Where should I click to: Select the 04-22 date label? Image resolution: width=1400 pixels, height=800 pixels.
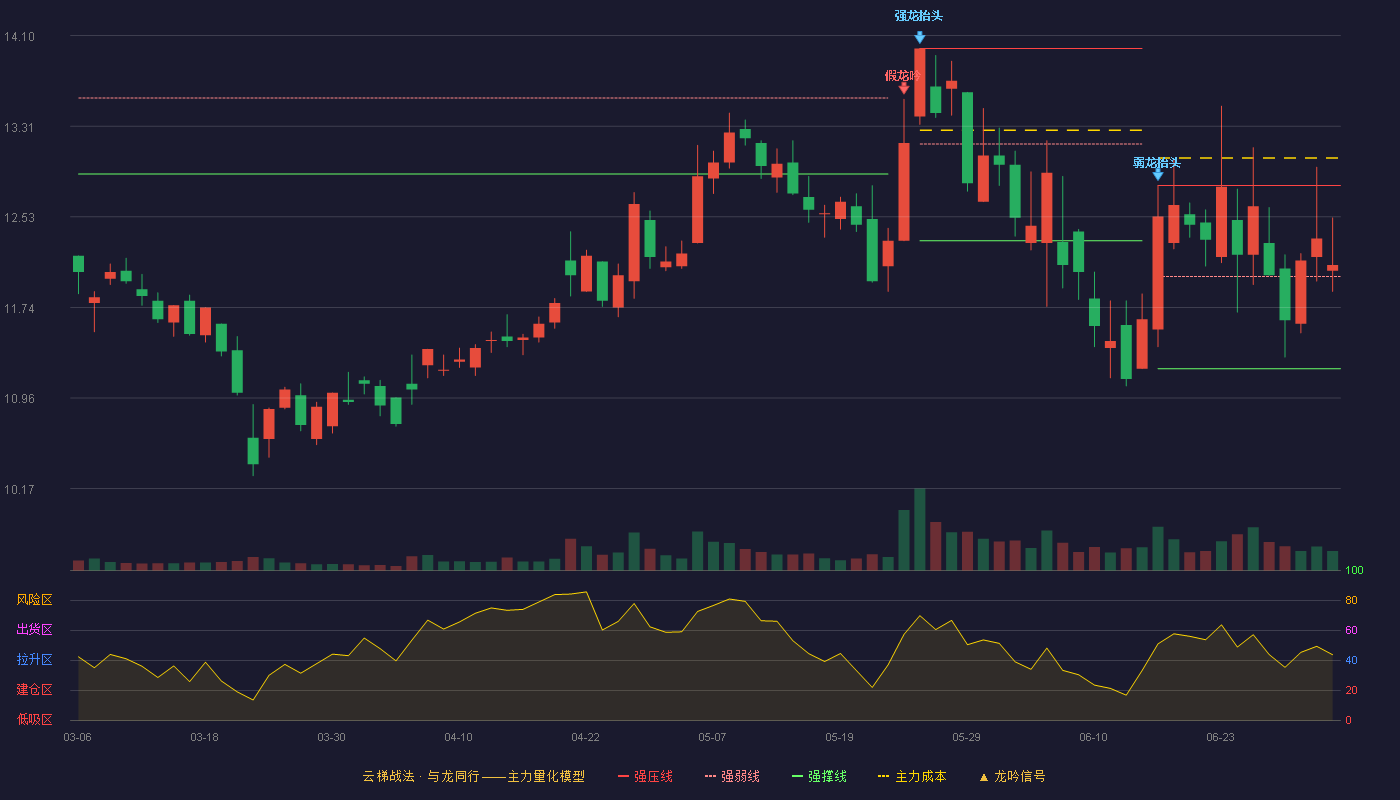(585, 737)
